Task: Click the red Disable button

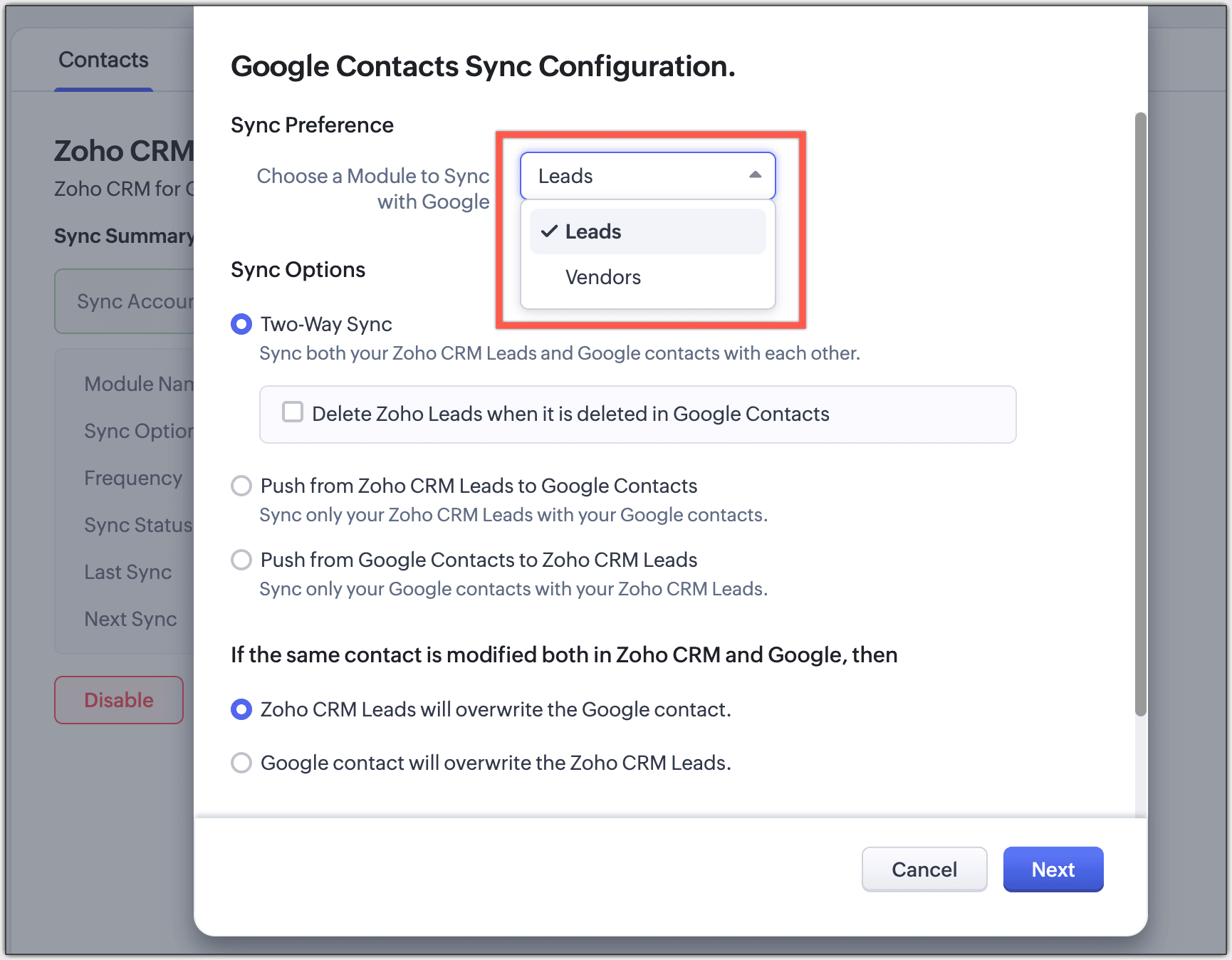Action: 119,700
